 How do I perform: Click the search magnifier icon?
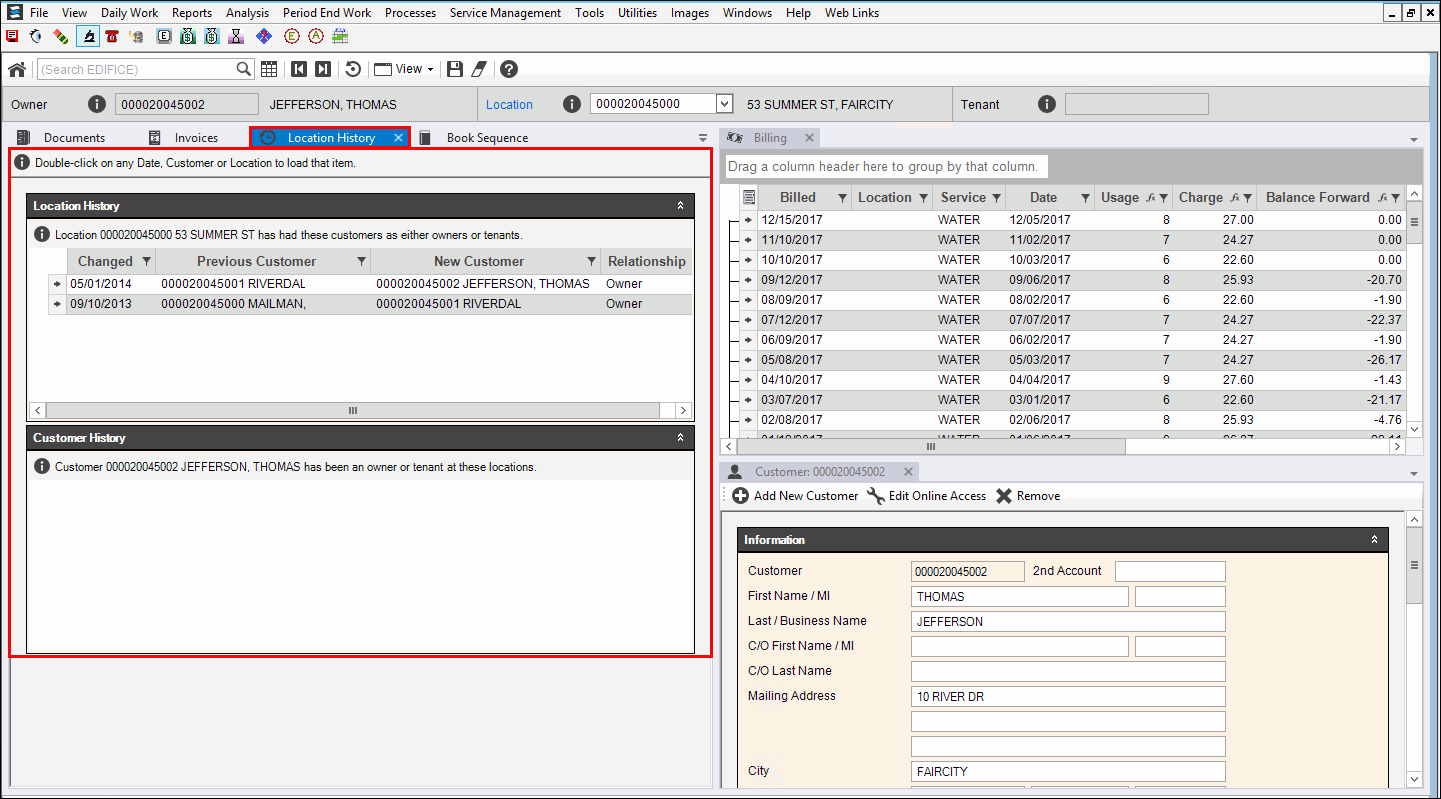click(244, 69)
